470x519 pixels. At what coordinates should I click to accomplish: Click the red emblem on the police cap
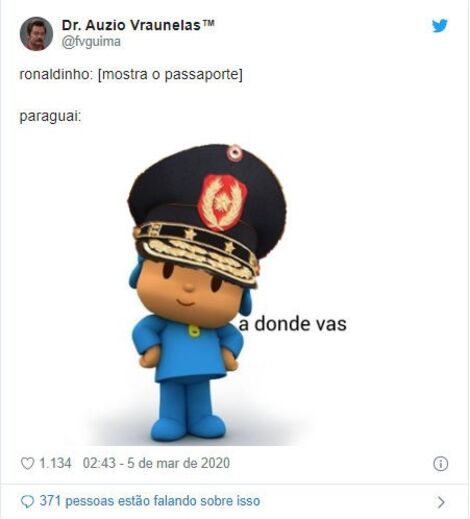[222, 202]
